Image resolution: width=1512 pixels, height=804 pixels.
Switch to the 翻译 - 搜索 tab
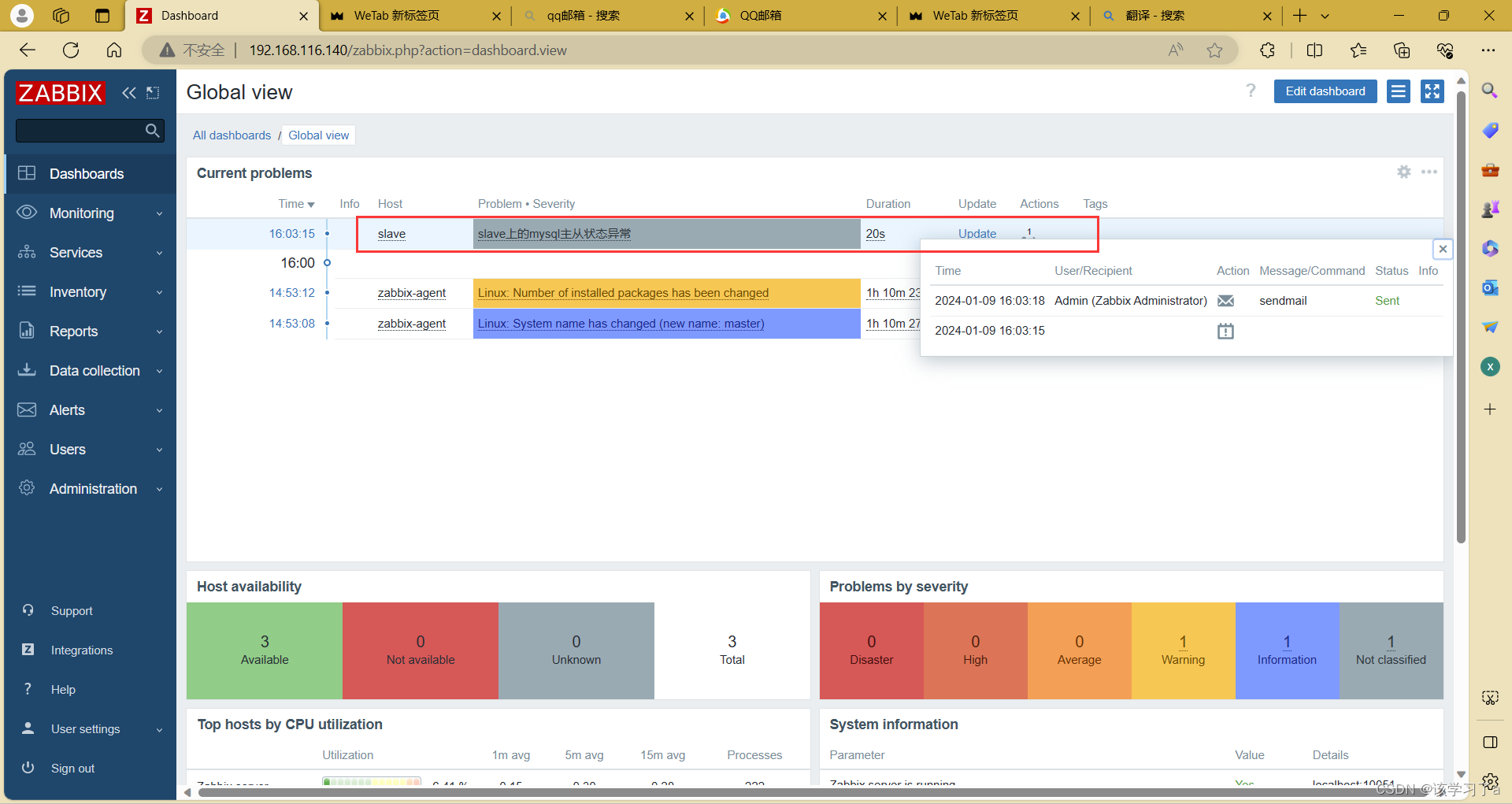tap(1185, 16)
